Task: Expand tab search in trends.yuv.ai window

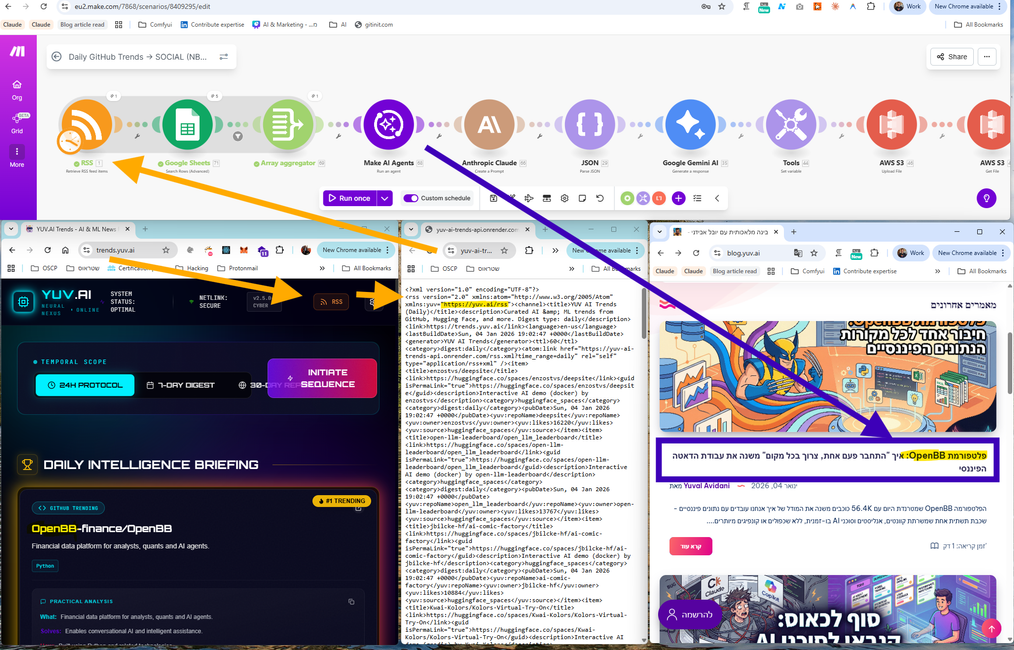Action: (11, 229)
